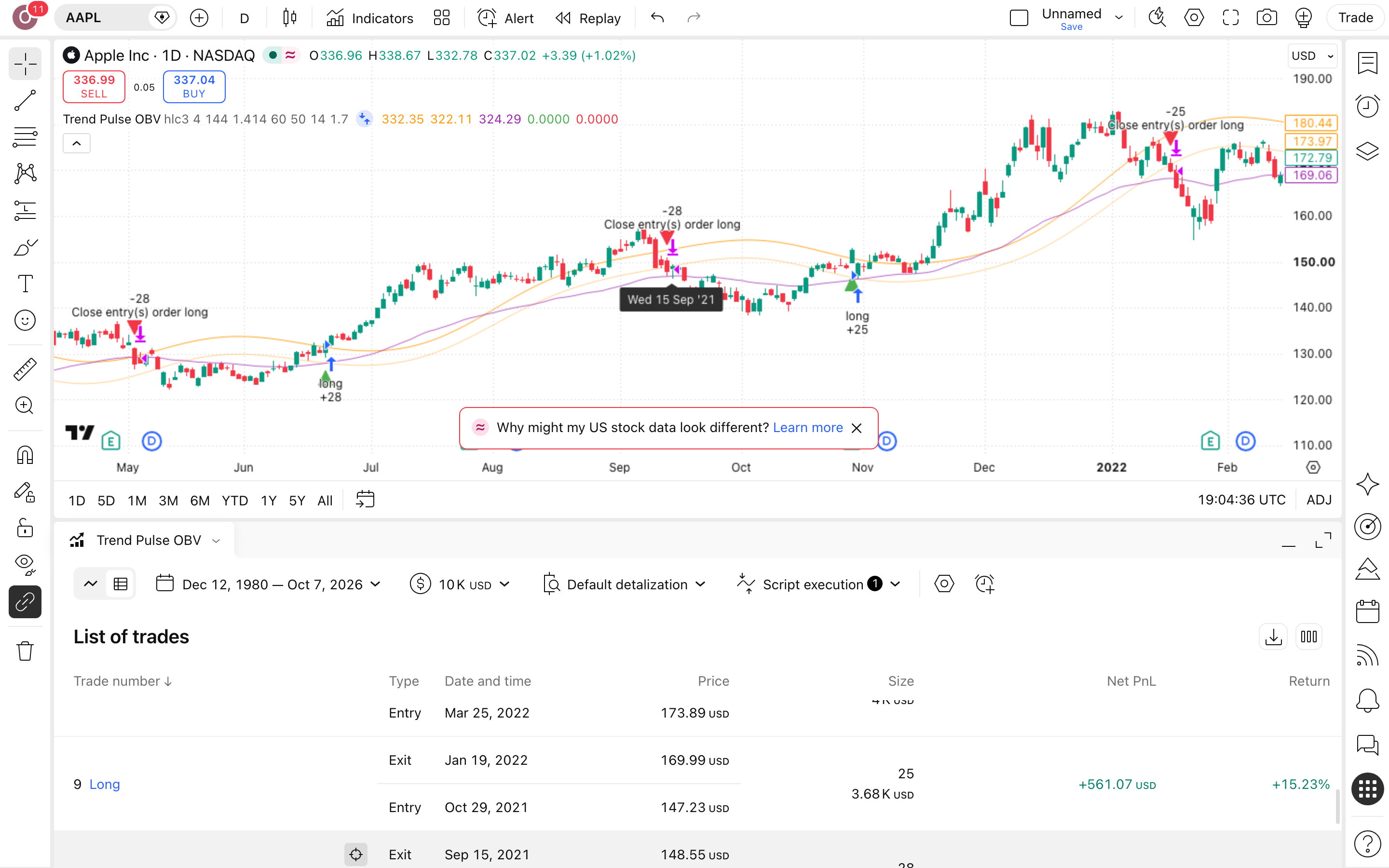Expand Default detalization dropdown
The height and width of the screenshot is (868, 1389).
(x=625, y=584)
